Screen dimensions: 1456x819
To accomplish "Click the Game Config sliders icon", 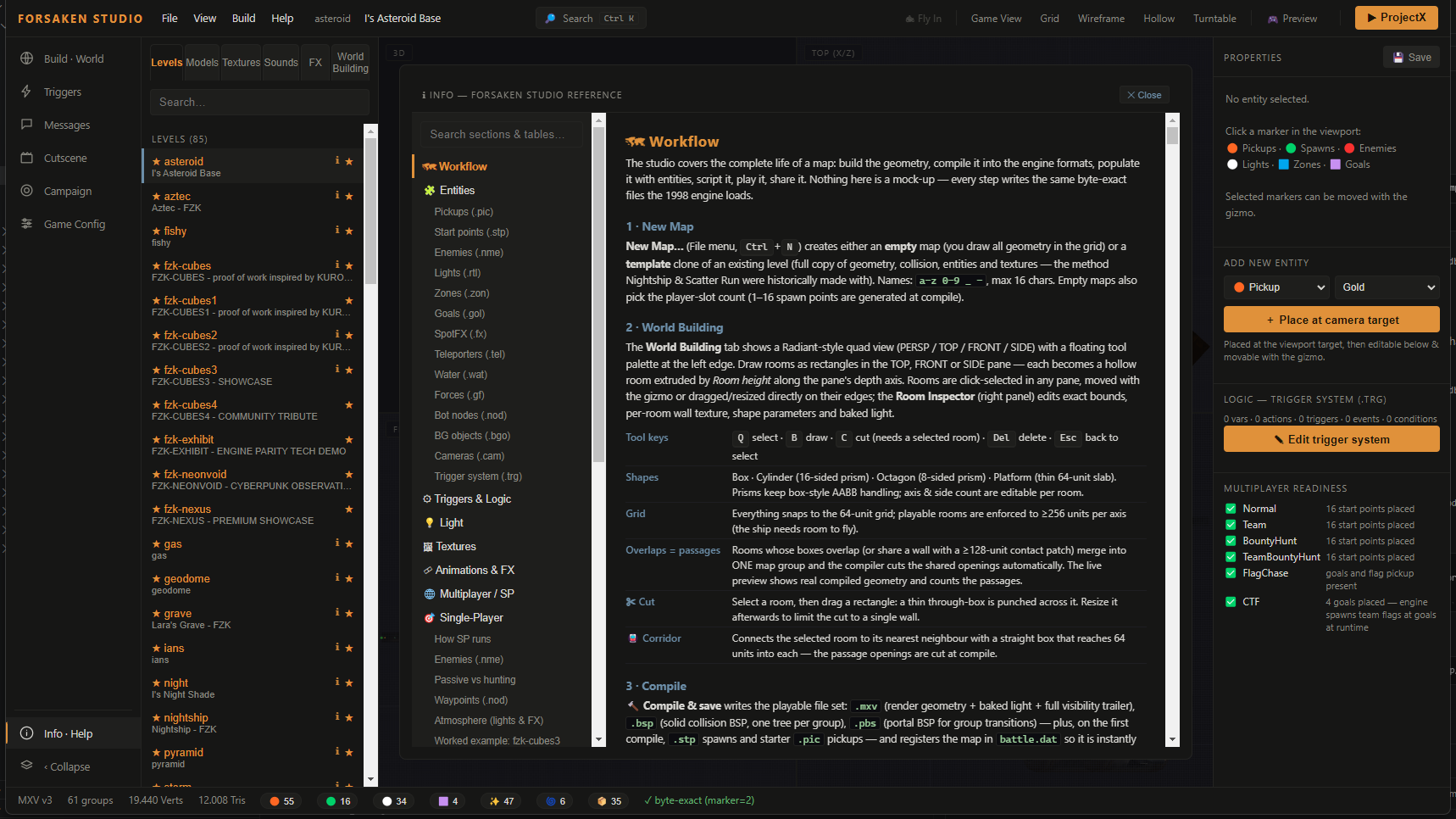I will tap(26, 224).
